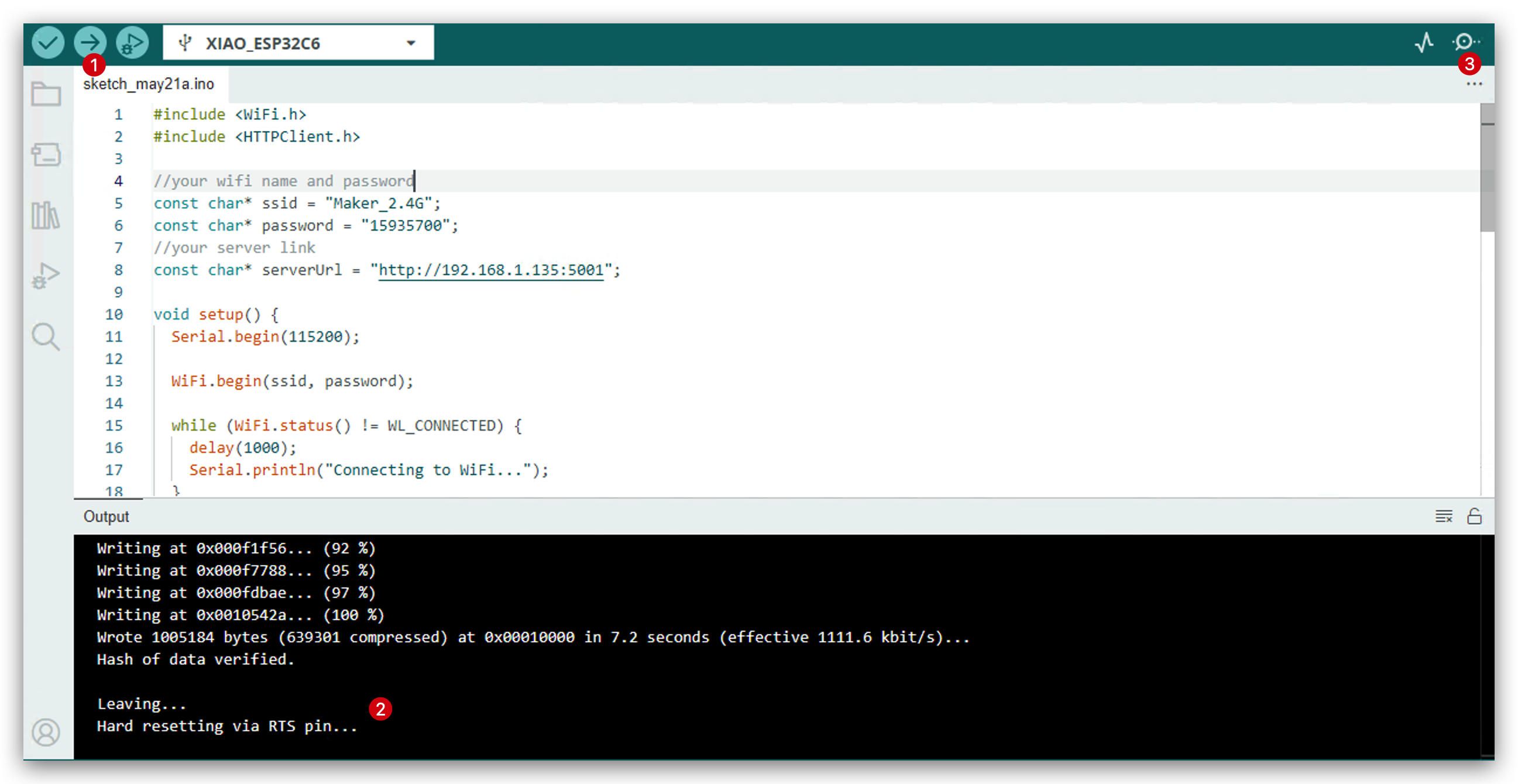Click 'Leaving...' in the output
Image resolution: width=1518 pixels, height=784 pixels.
[142, 704]
